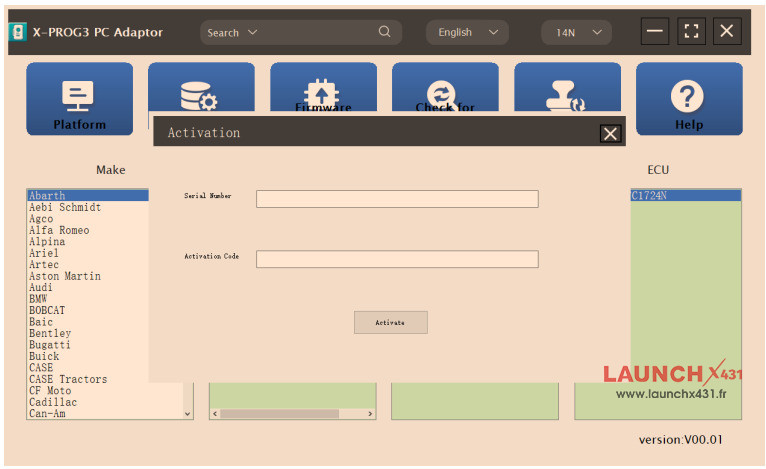Viewport: 766px width, 469px height.
Task: Click the Serial Number input field
Action: (397, 199)
